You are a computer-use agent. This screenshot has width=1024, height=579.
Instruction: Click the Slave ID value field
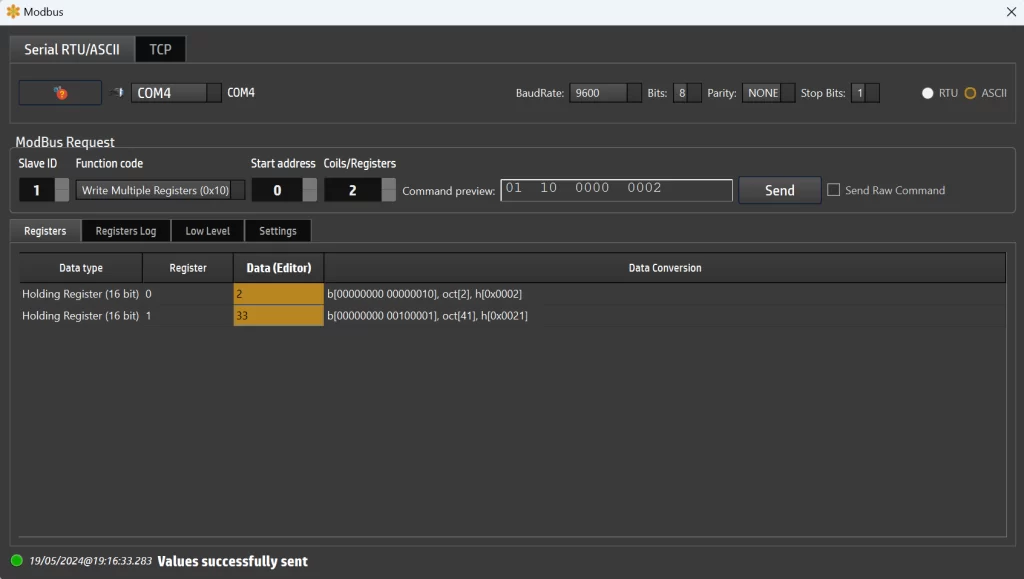37,190
